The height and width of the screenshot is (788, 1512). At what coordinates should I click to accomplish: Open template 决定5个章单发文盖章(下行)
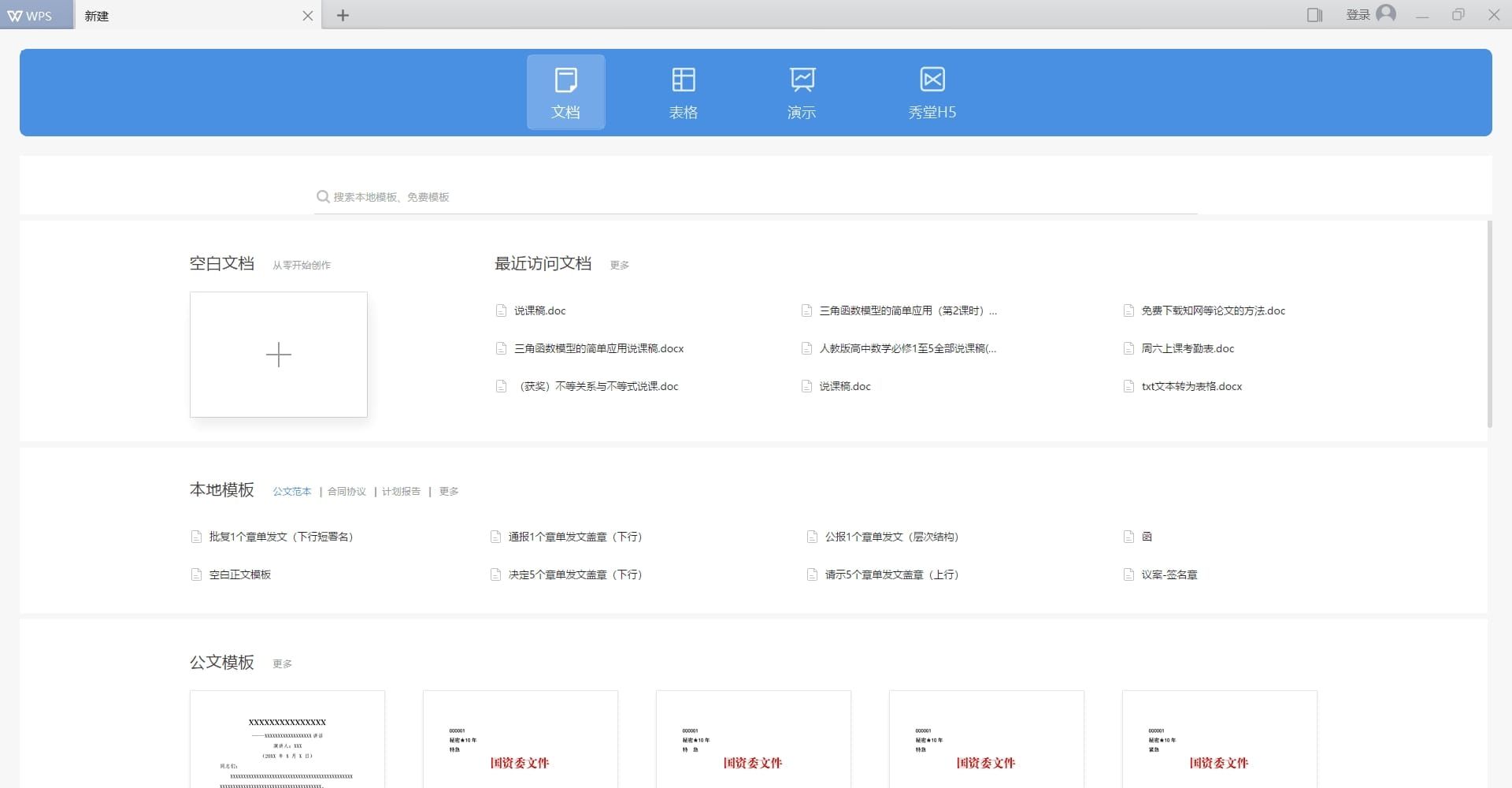tap(575, 574)
